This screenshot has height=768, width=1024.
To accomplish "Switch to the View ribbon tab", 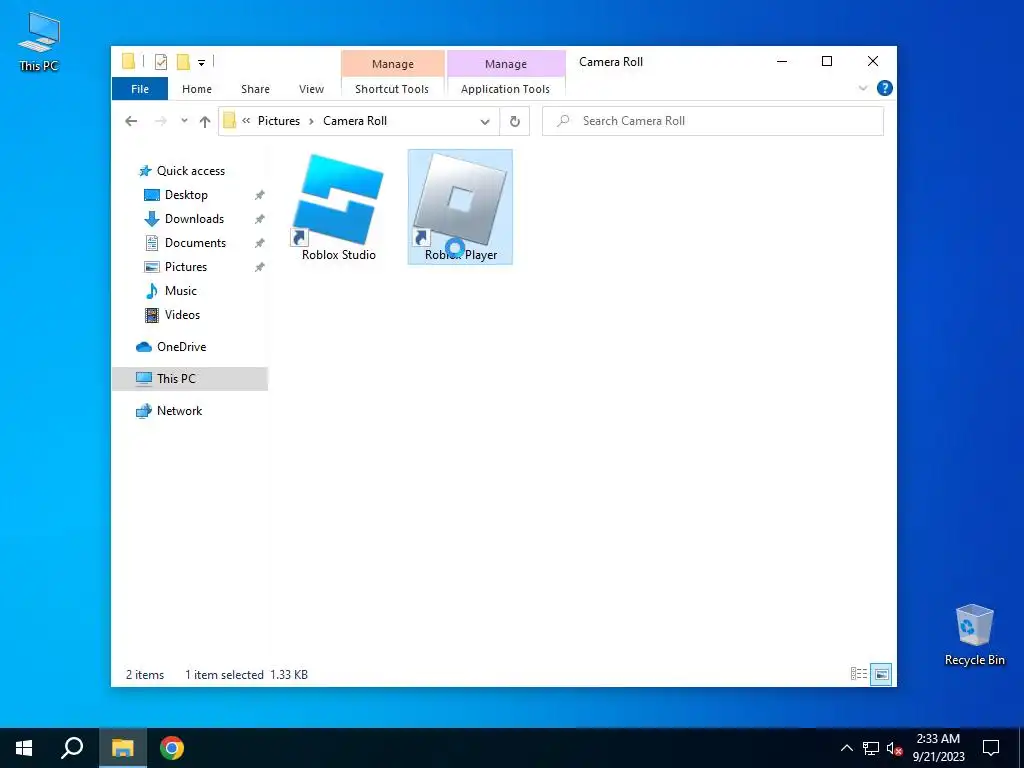I will tap(312, 89).
